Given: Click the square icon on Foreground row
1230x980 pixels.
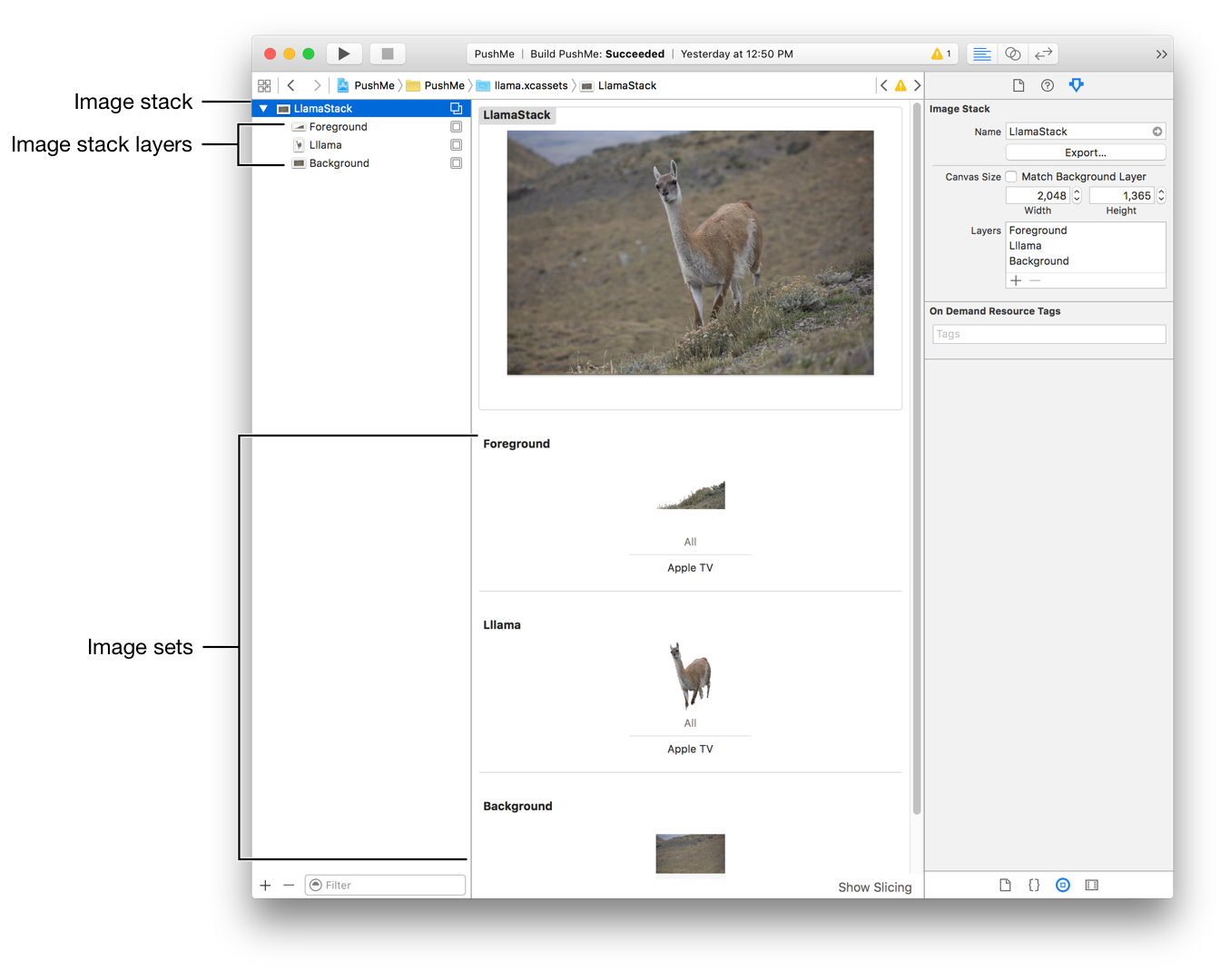Looking at the screenshot, I should pyautogui.click(x=457, y=127).
